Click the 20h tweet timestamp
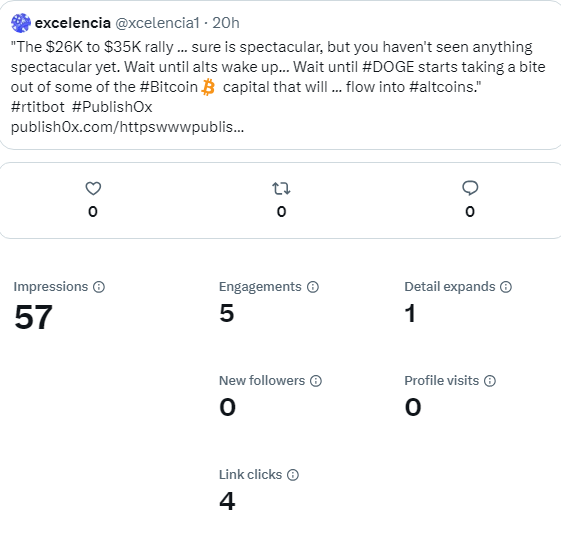The image size is (561, 543). (x=226, y=23)
